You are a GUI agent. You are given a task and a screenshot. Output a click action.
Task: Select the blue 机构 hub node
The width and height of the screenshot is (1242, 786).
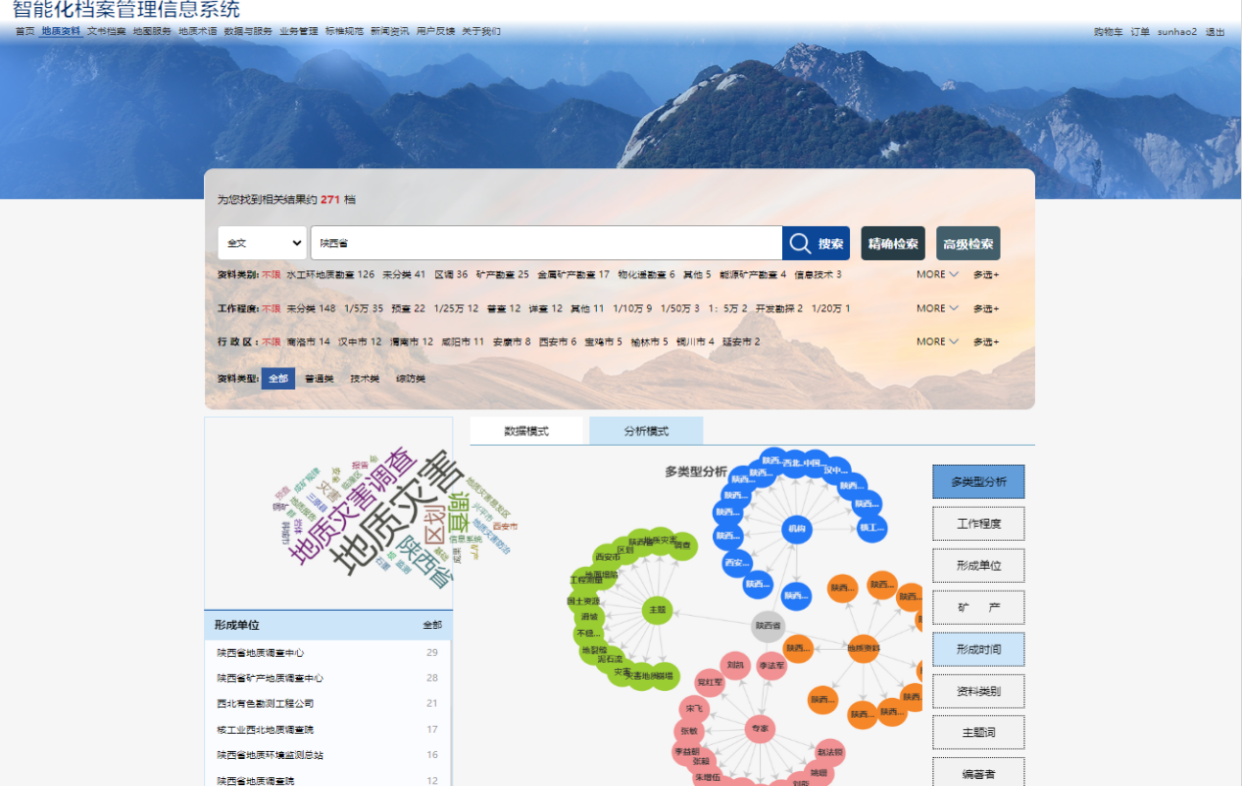[x=796, y=527]
